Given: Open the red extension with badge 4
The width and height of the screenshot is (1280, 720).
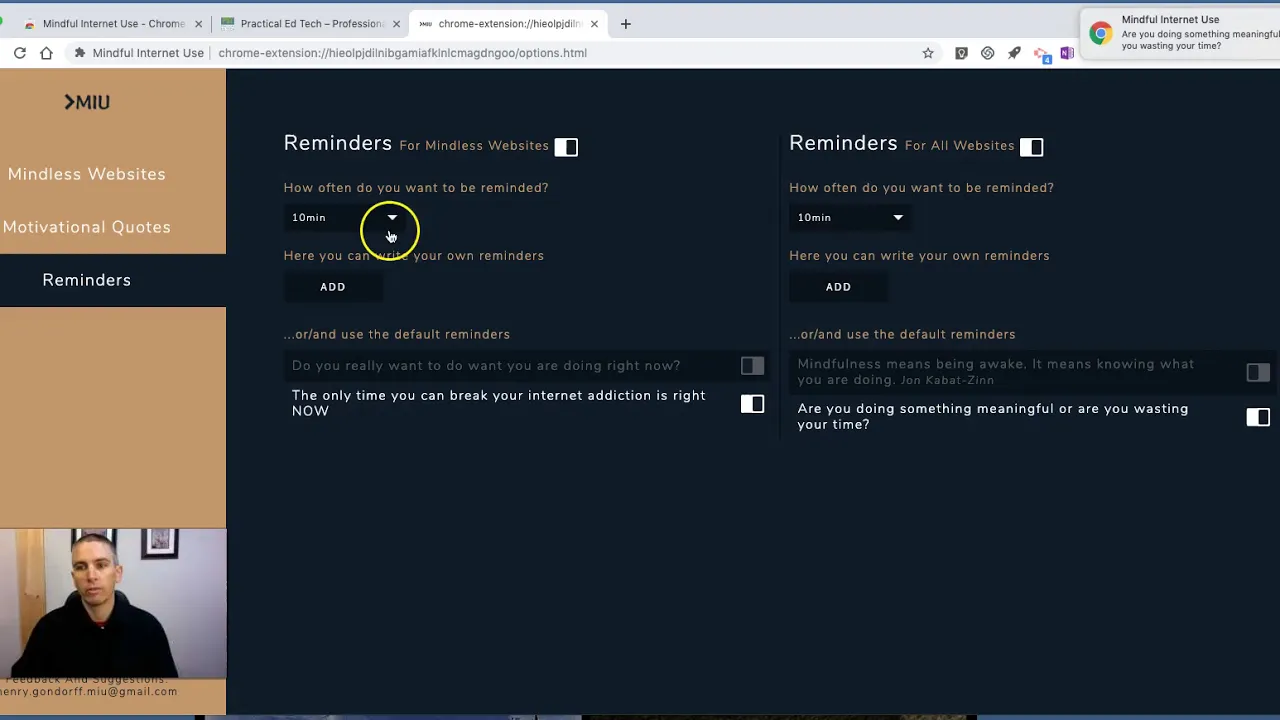Looking at the screenshot, I should click(x=1041, y=55).
